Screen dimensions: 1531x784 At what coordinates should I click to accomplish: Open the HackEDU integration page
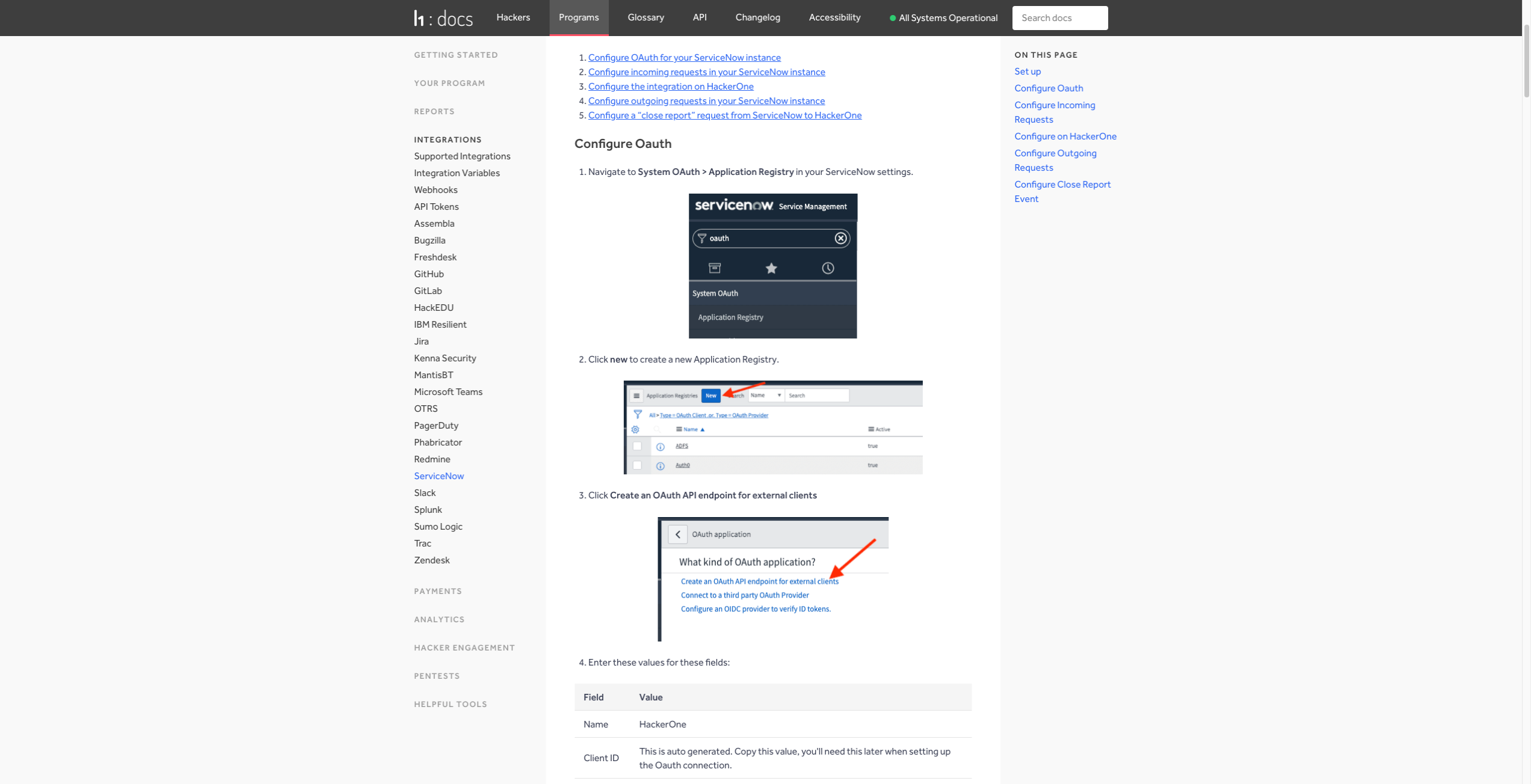tap(434, 308)
